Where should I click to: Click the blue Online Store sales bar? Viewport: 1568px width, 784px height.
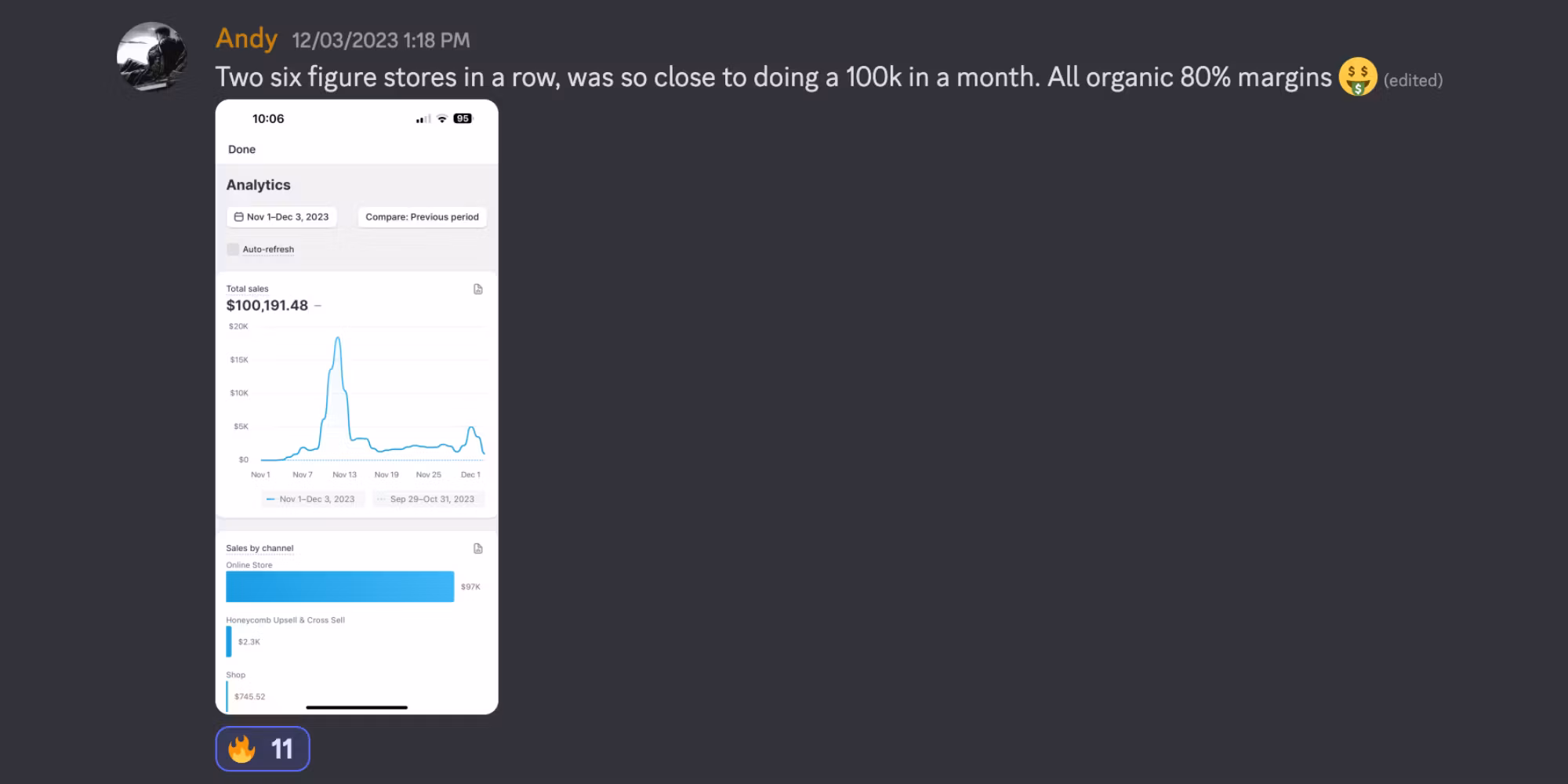click(x=339, y=586)
